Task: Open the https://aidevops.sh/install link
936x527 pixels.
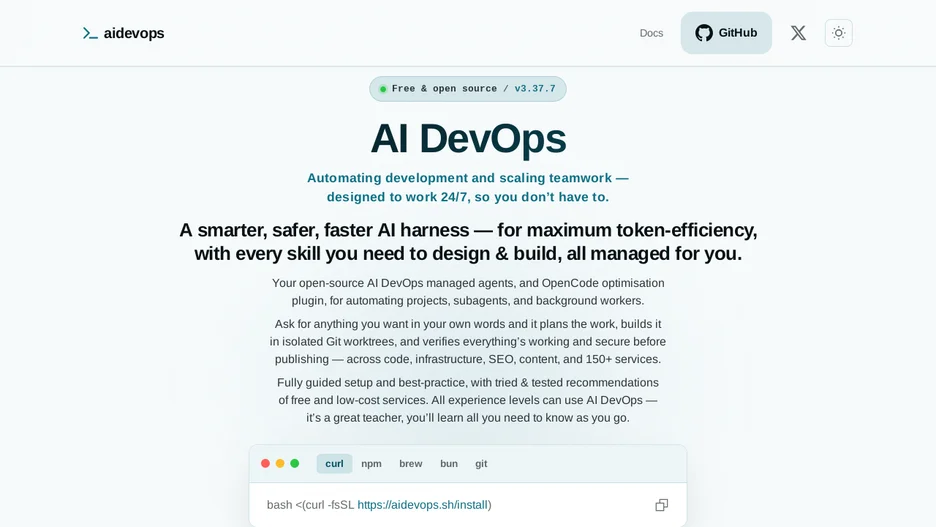Action: (x=423, y=505)
